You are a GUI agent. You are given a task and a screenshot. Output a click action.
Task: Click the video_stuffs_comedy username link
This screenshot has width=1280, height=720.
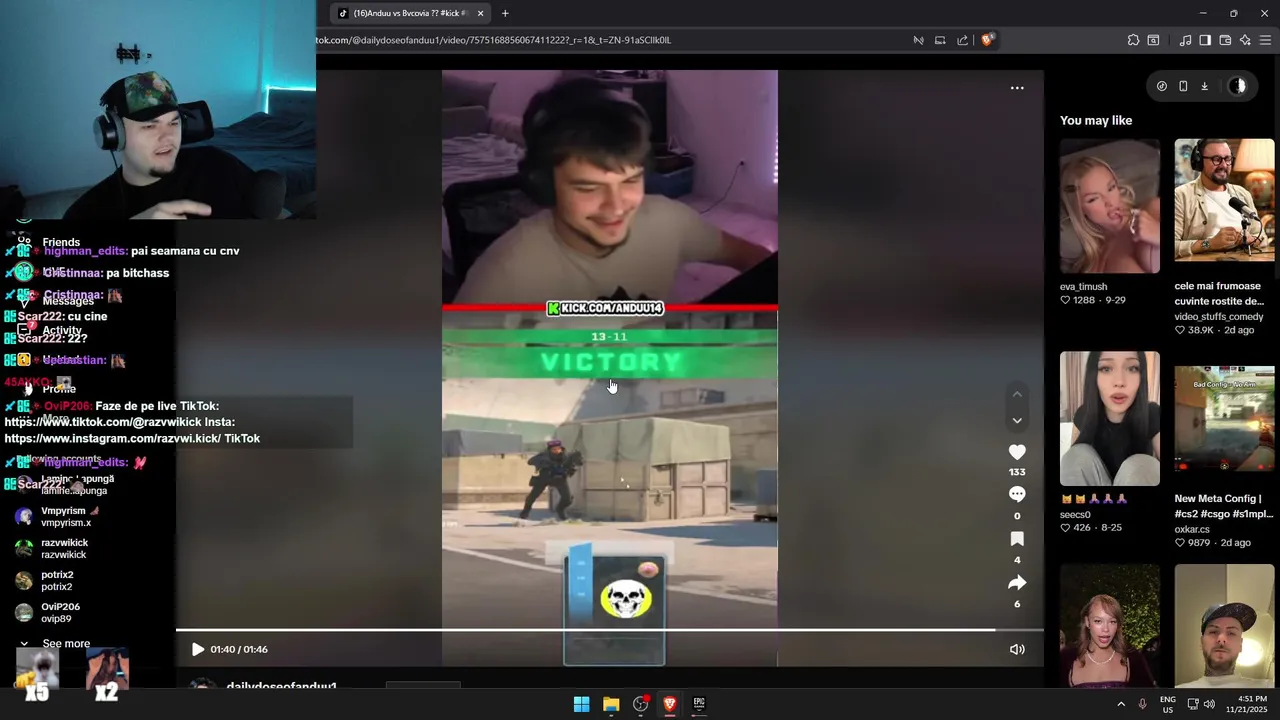click(x=1219, y=317)
